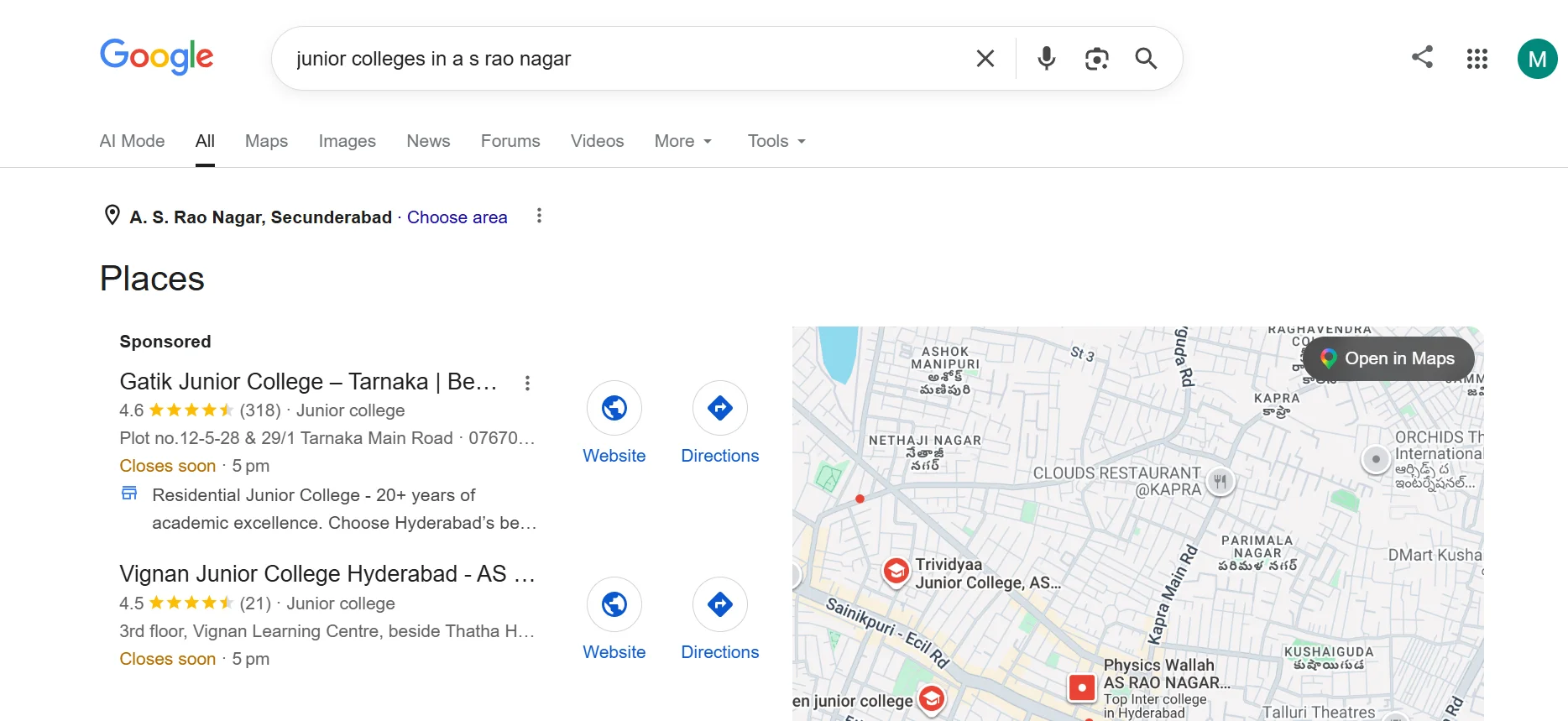
Task: Get Directions to Vignan Junior College
Action: tap(719, 619)
